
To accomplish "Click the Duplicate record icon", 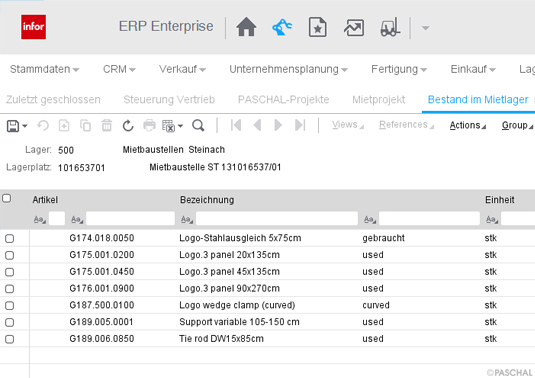I will point(85,126).
